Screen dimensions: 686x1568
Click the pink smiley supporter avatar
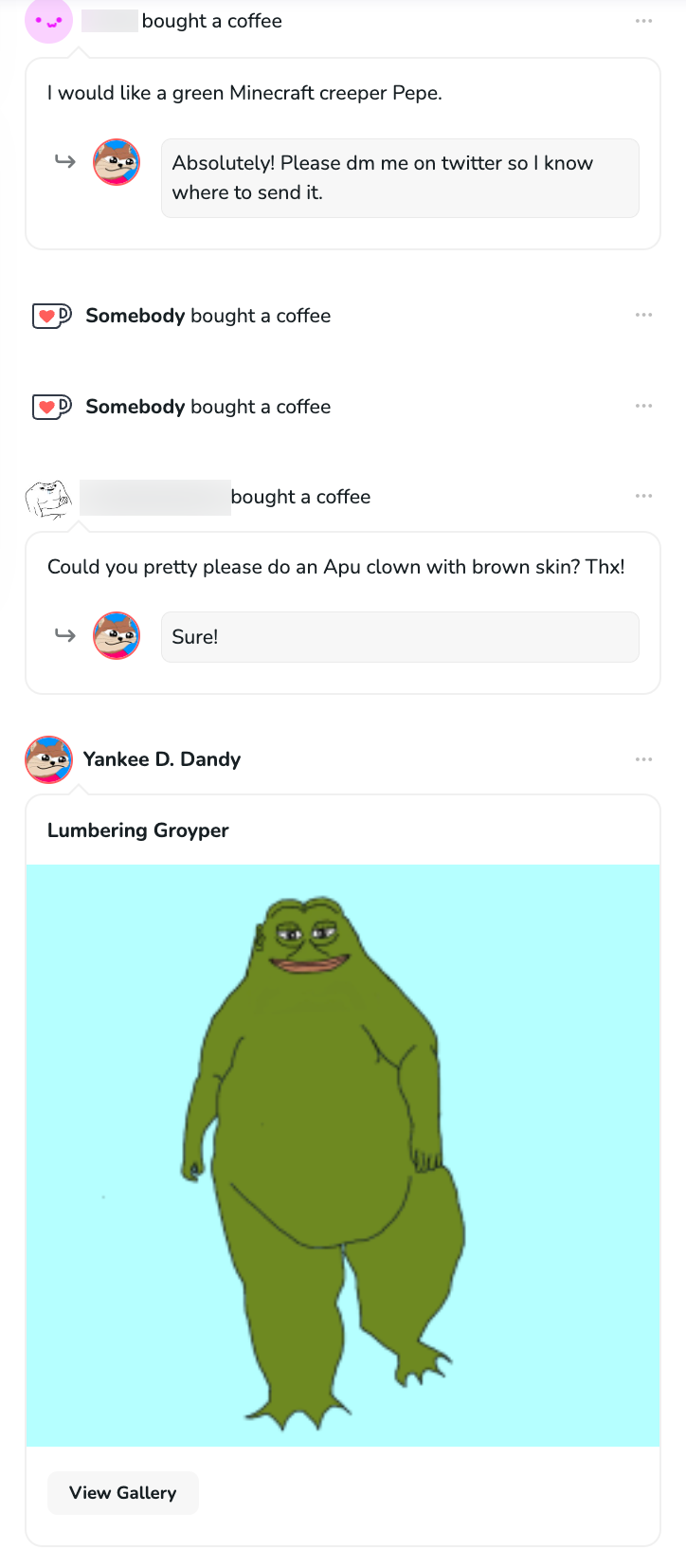[x=48, y=21]
